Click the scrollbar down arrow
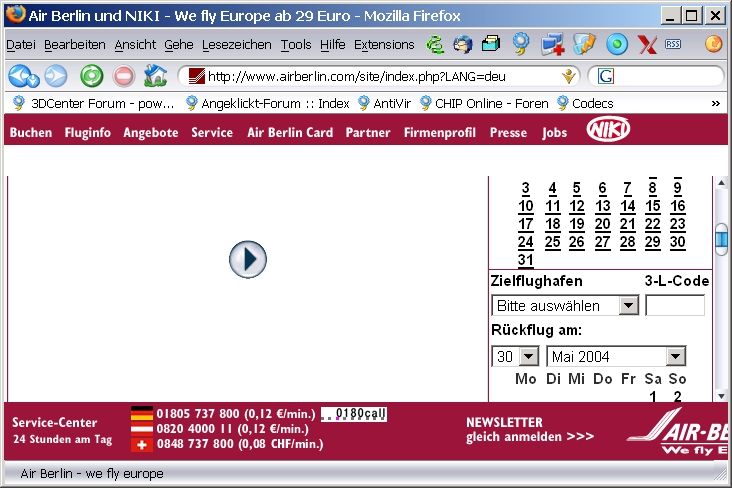This screenshot has width=732, height=488. [x=721, y=396]
